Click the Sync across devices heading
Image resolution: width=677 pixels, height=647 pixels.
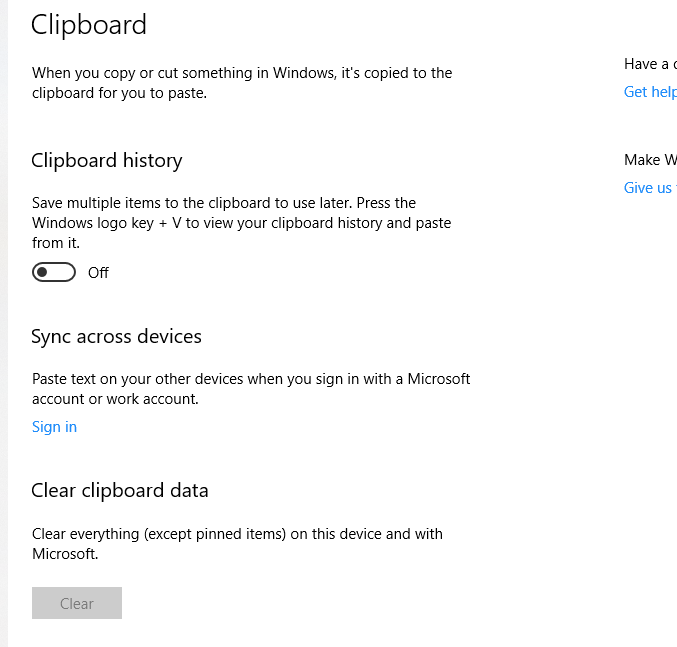tap(116, 336)
